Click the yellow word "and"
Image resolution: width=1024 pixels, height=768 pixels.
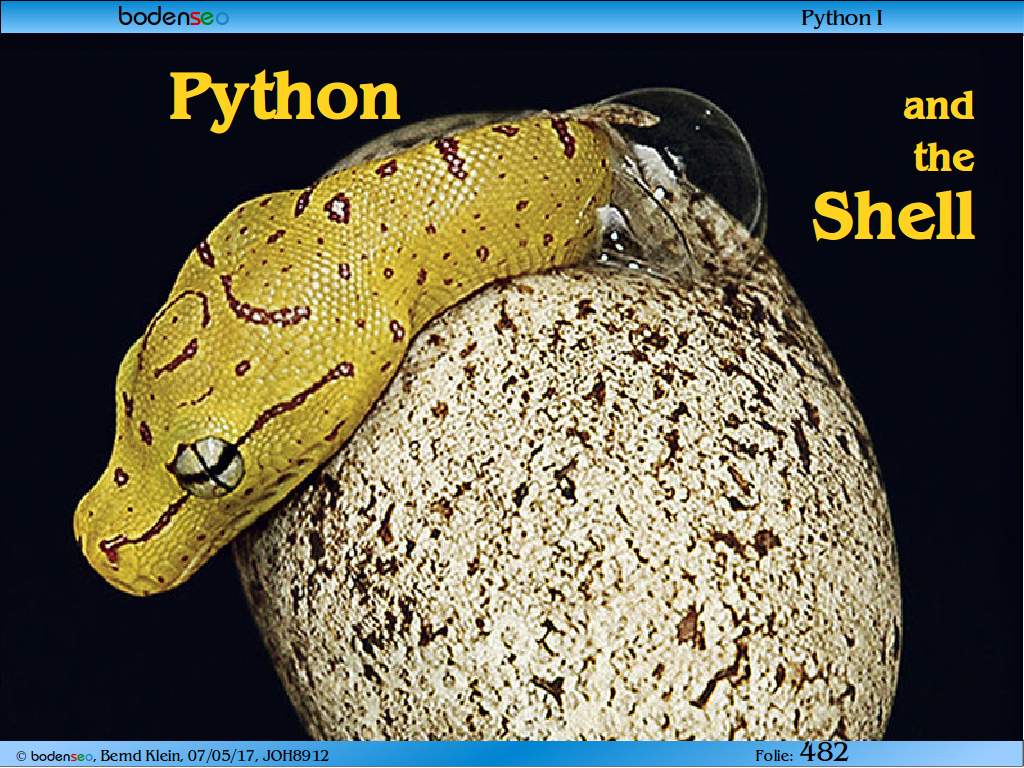[938, 106]
